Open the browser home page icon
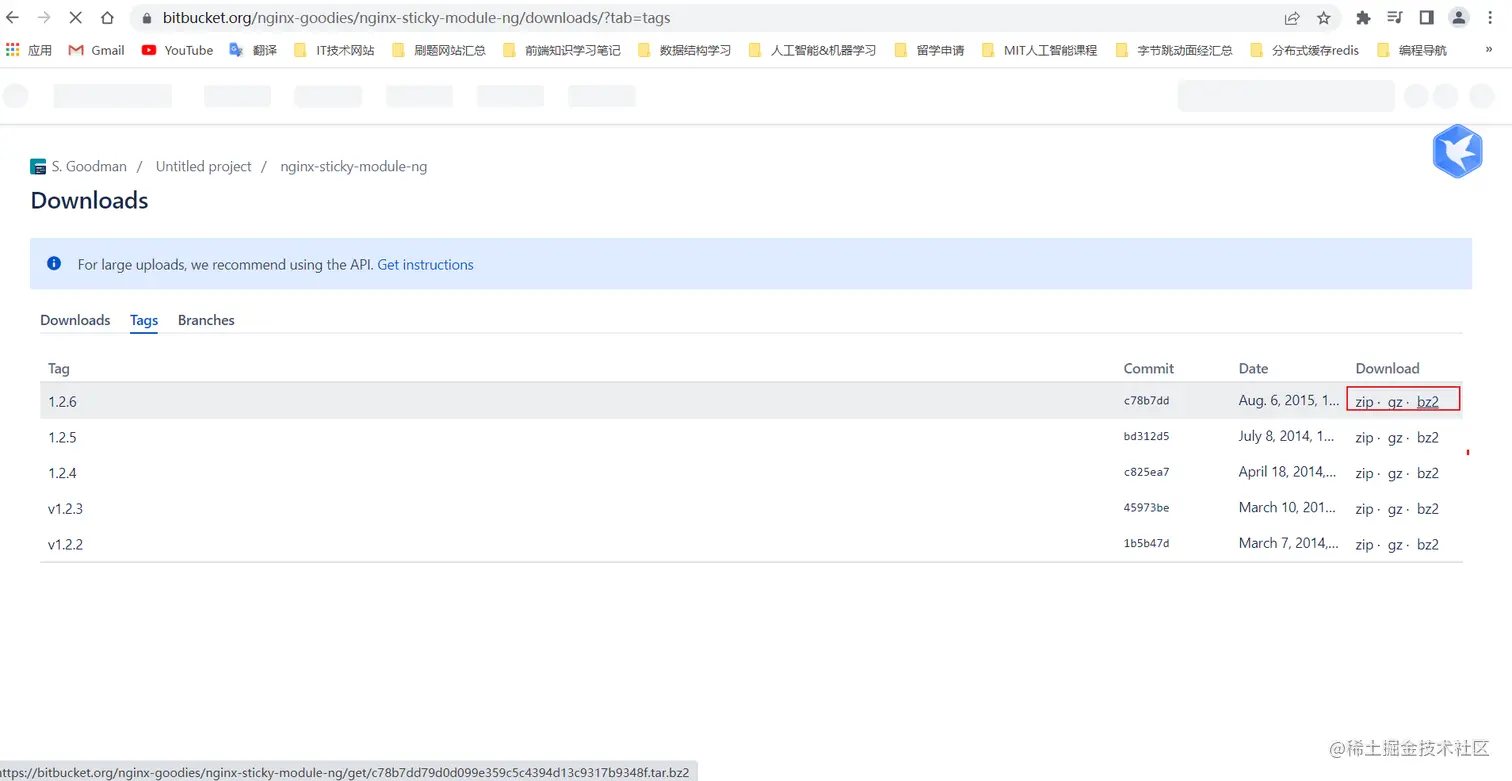Viewport: 1512px width, 781px height. pos(108,18)
